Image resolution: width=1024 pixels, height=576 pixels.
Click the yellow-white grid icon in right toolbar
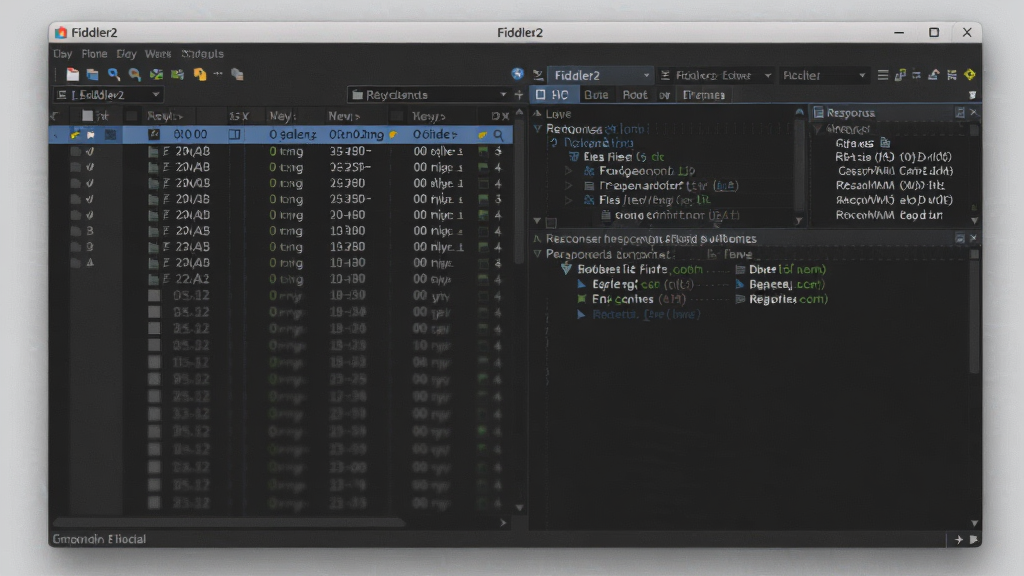(952, 75)
